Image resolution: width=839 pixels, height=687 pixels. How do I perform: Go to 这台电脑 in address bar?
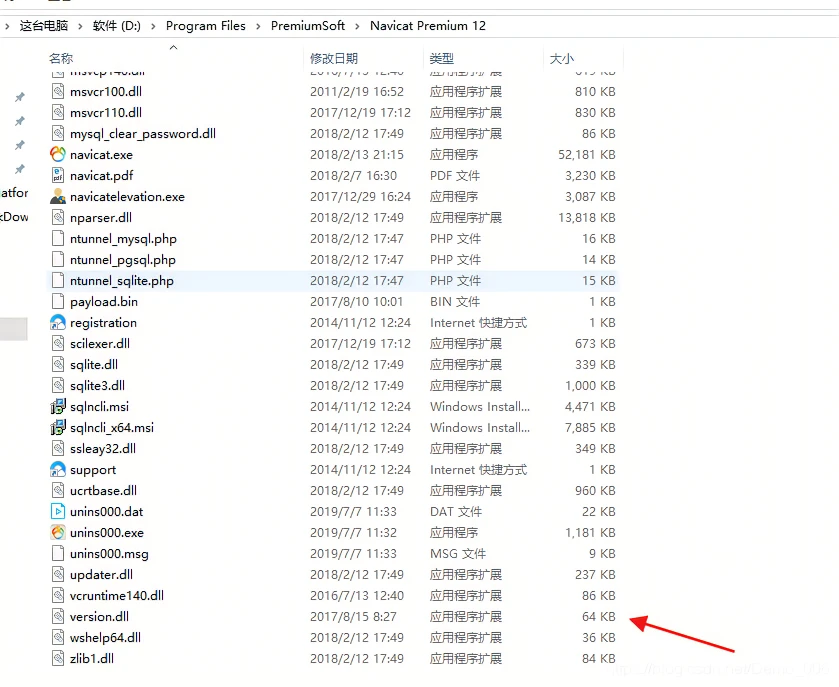(x=44, y=26)
